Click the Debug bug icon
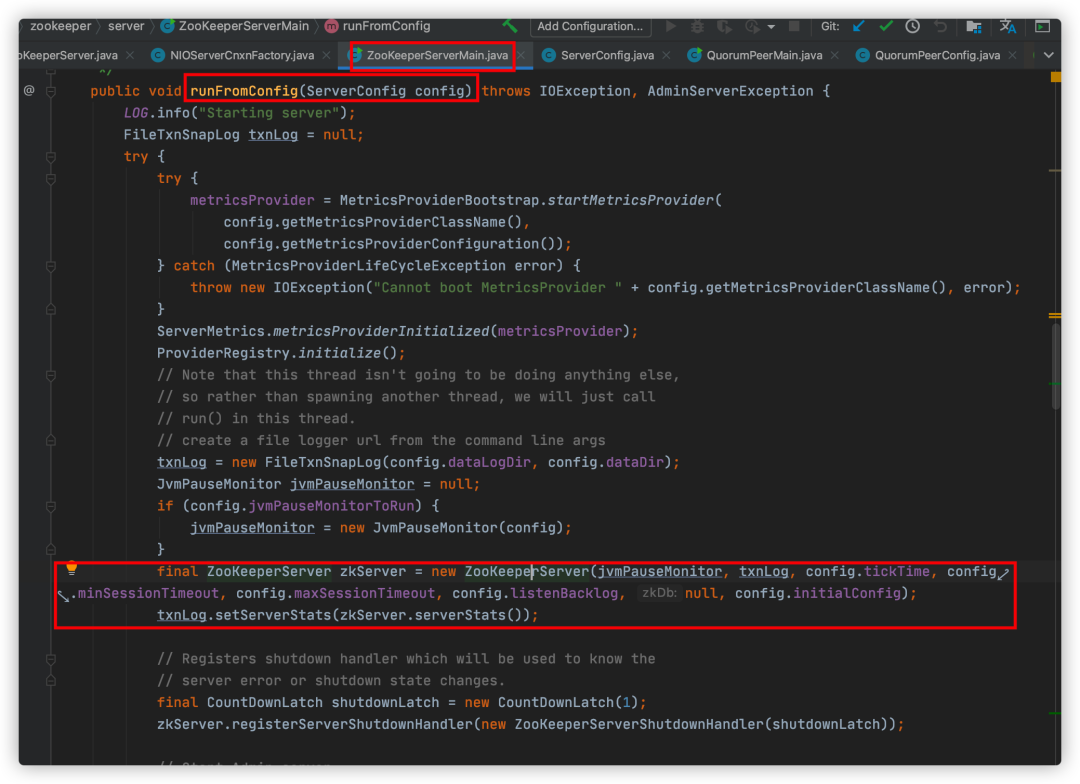Image resolution: width=1080 pixels, height=784 pixels. [697, 26]
